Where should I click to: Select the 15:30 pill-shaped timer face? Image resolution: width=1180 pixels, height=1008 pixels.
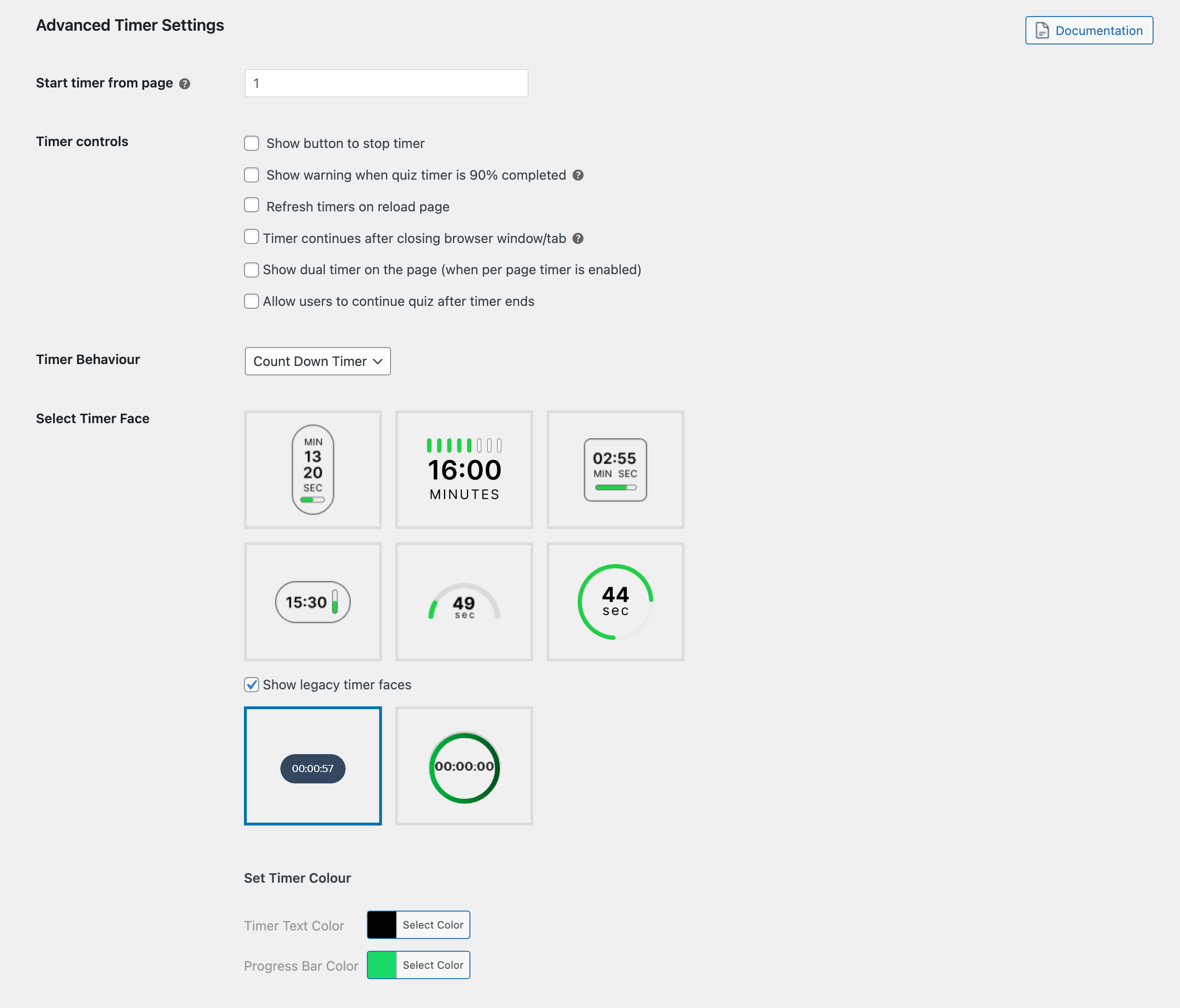click(x=312, y=601)
